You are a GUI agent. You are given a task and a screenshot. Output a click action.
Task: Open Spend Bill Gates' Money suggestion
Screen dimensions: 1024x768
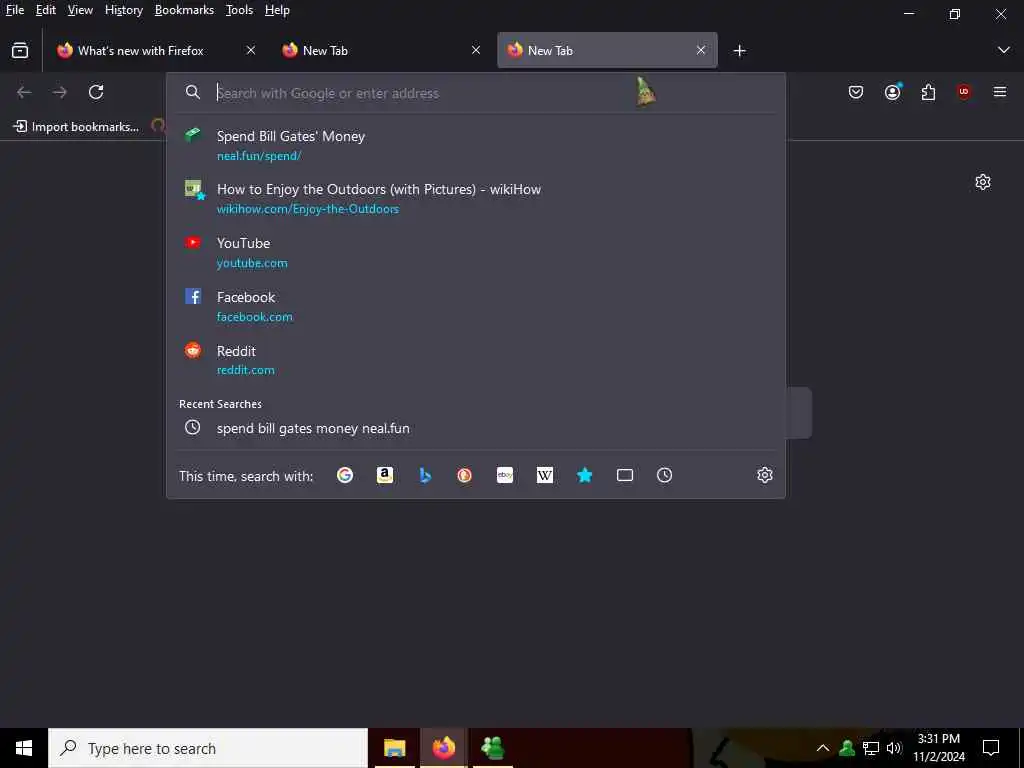[x=475, y=145]
